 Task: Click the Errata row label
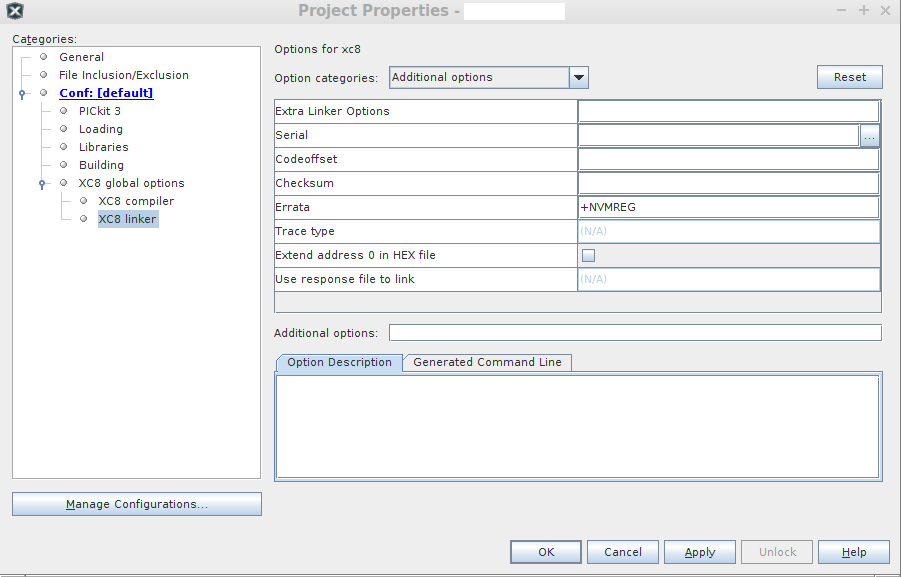[292, 207]
